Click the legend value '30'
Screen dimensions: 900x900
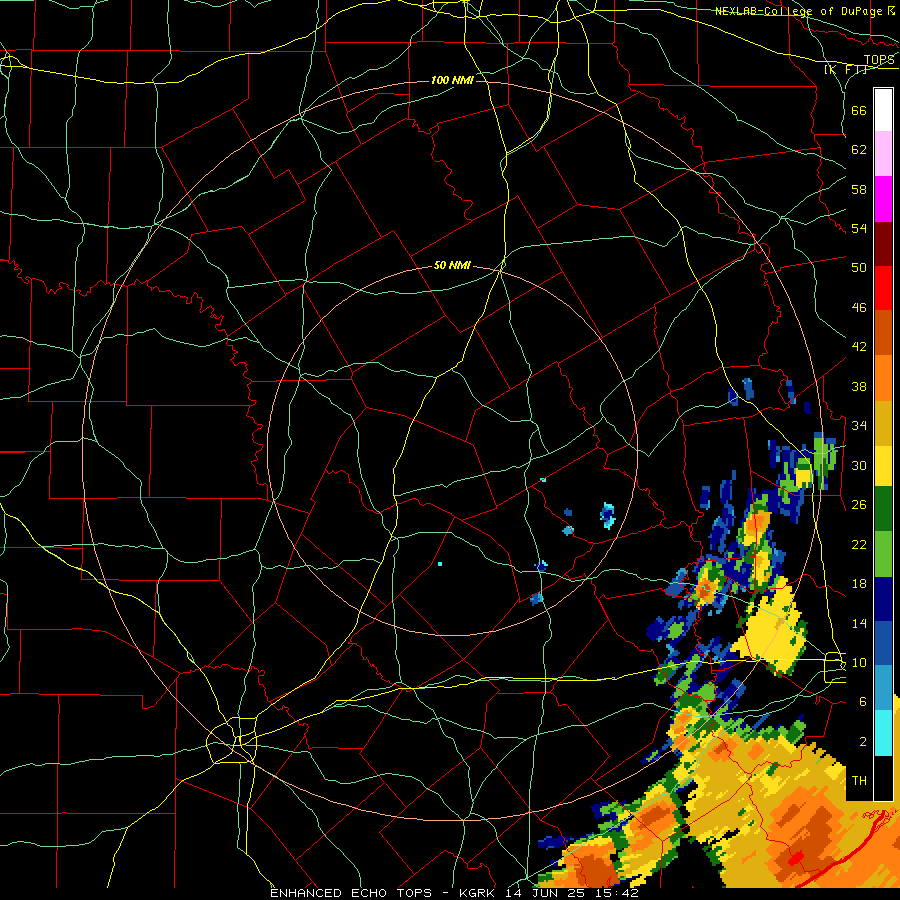pos(859,465)
